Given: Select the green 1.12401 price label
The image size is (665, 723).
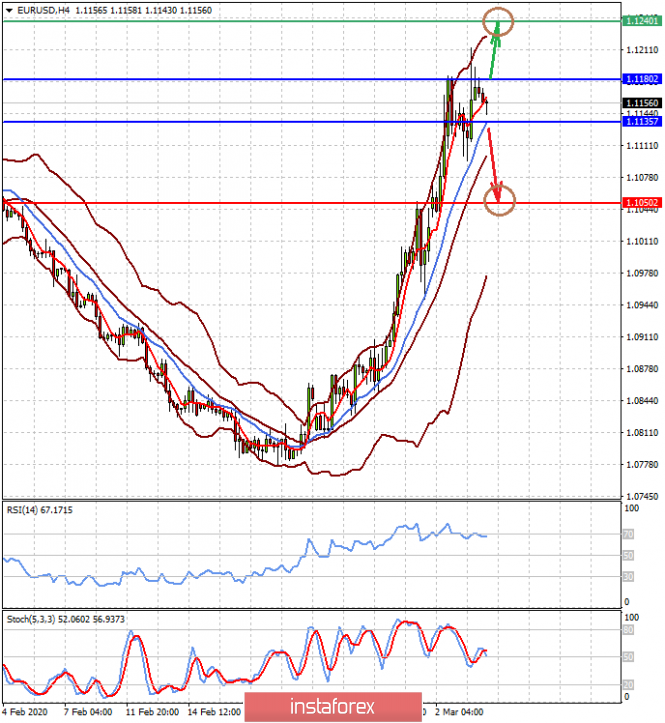Looking at the screenshot, I should (x=641, y=20).
